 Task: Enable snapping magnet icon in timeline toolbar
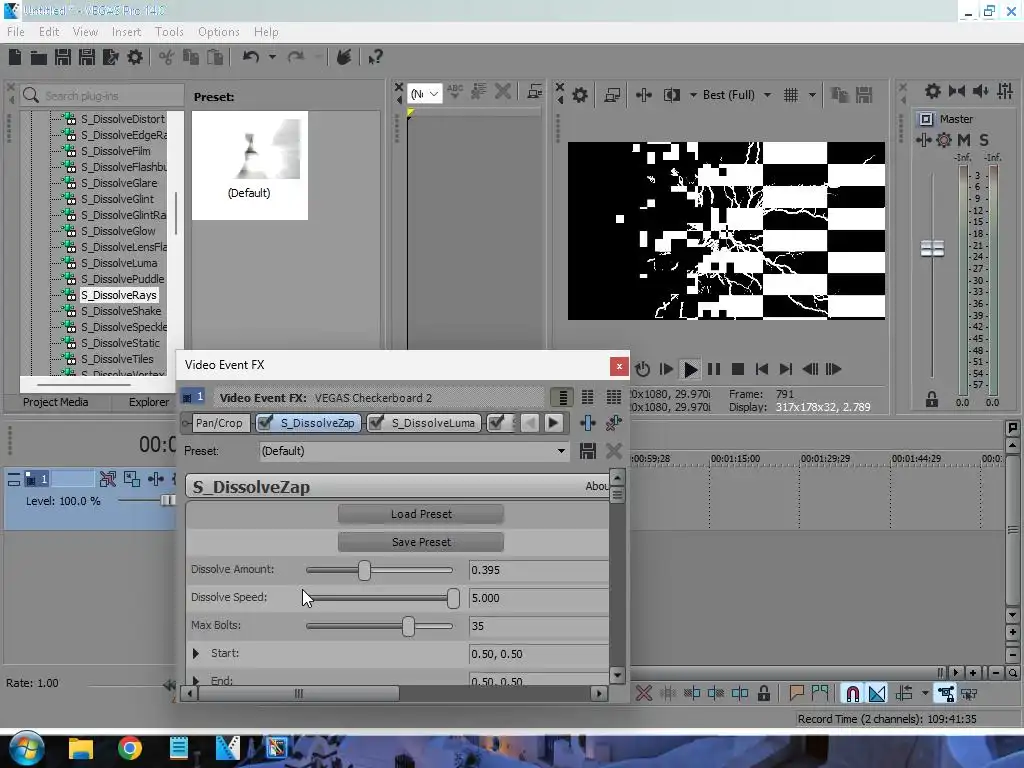852,694
